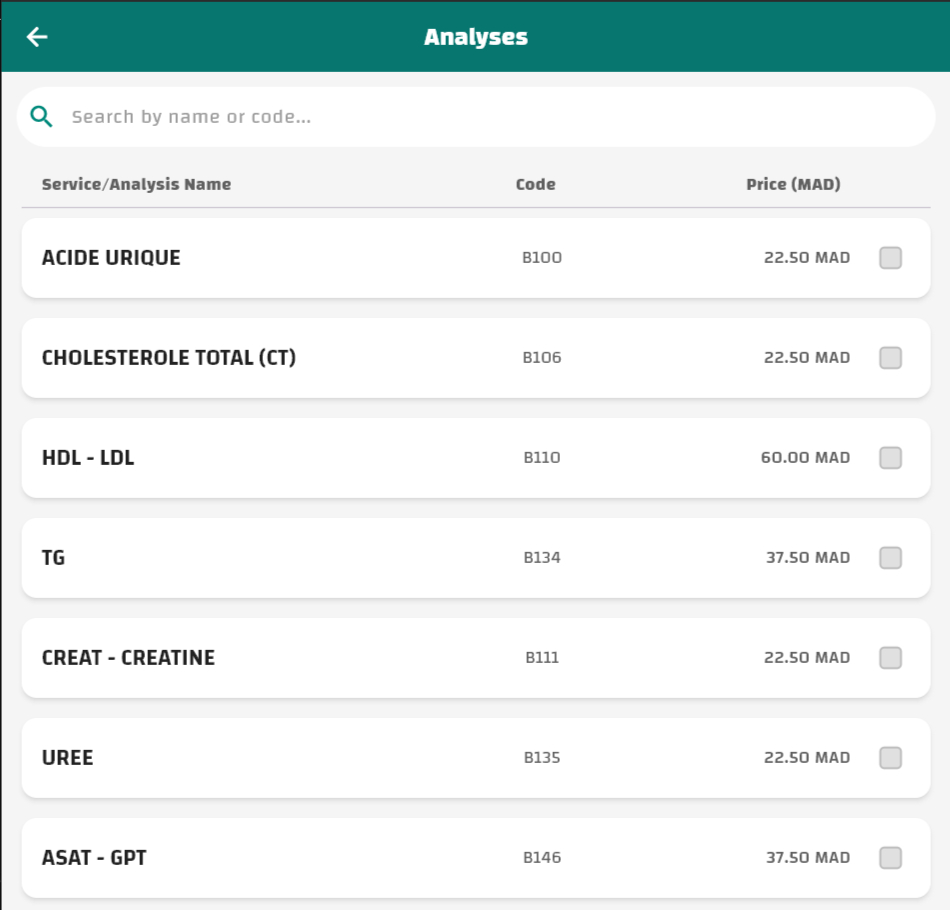Click the Code column header

tap(535, 184)
